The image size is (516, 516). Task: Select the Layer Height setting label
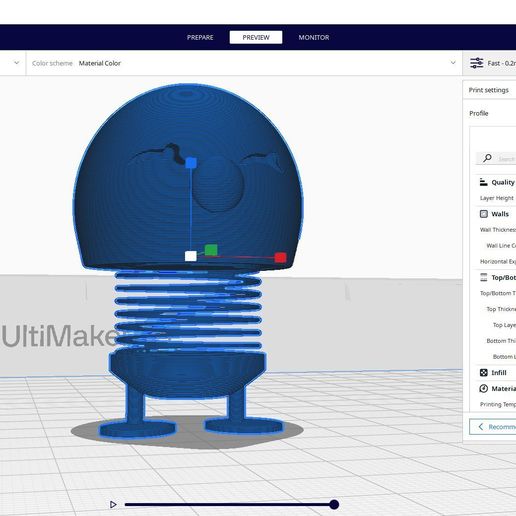tap(497, 198)
